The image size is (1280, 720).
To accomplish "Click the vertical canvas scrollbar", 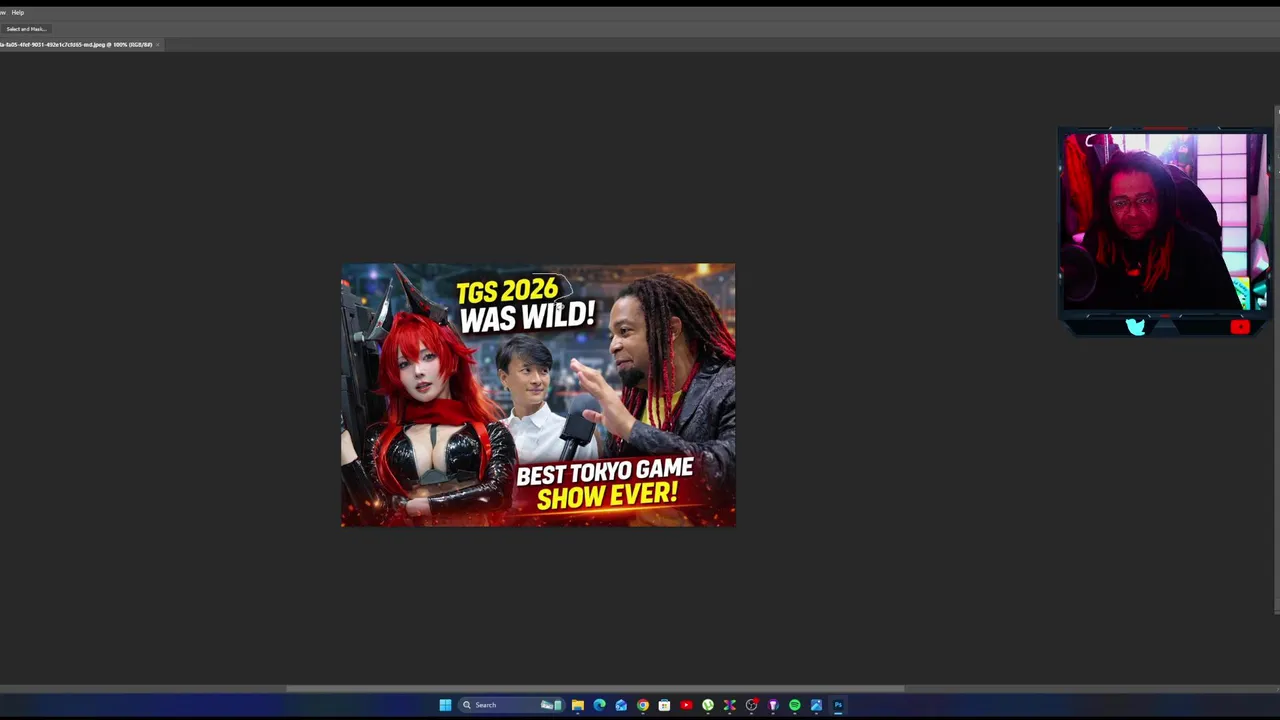I will click(1276, 360).
